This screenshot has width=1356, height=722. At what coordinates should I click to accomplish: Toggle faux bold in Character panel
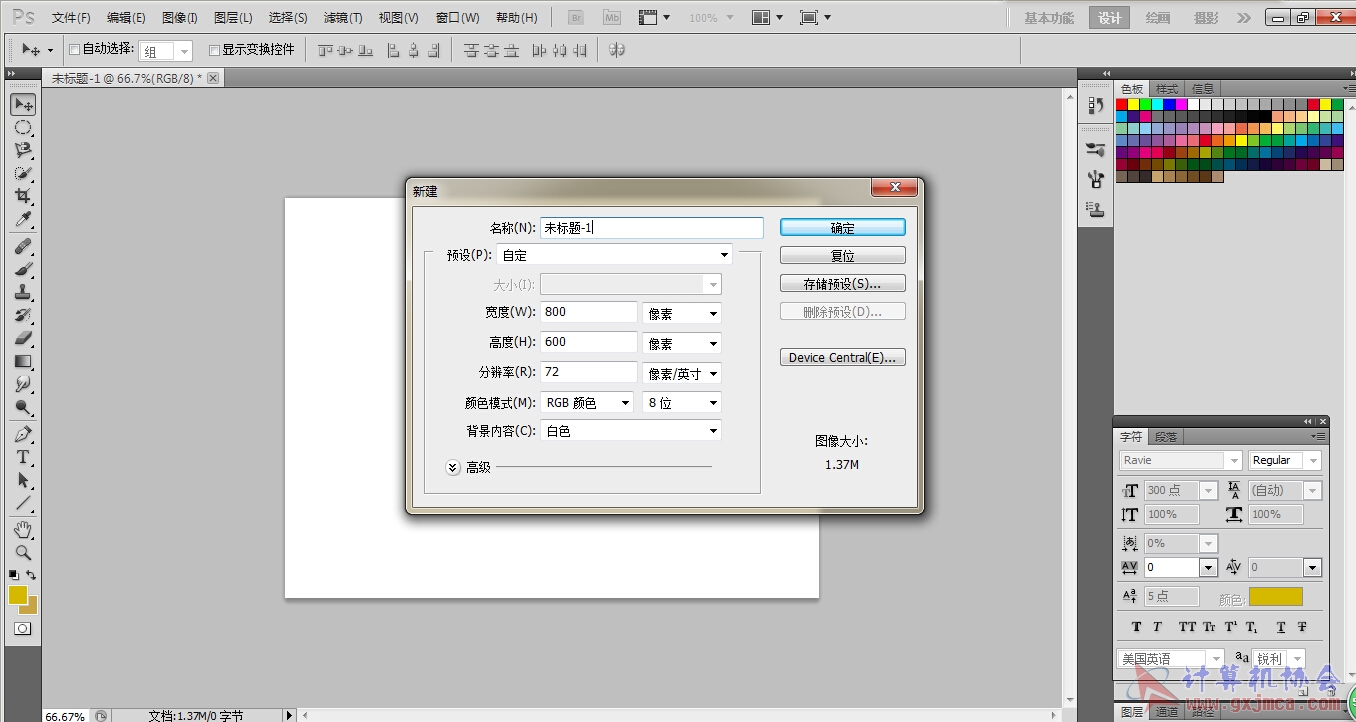[x=1136, y=627]
